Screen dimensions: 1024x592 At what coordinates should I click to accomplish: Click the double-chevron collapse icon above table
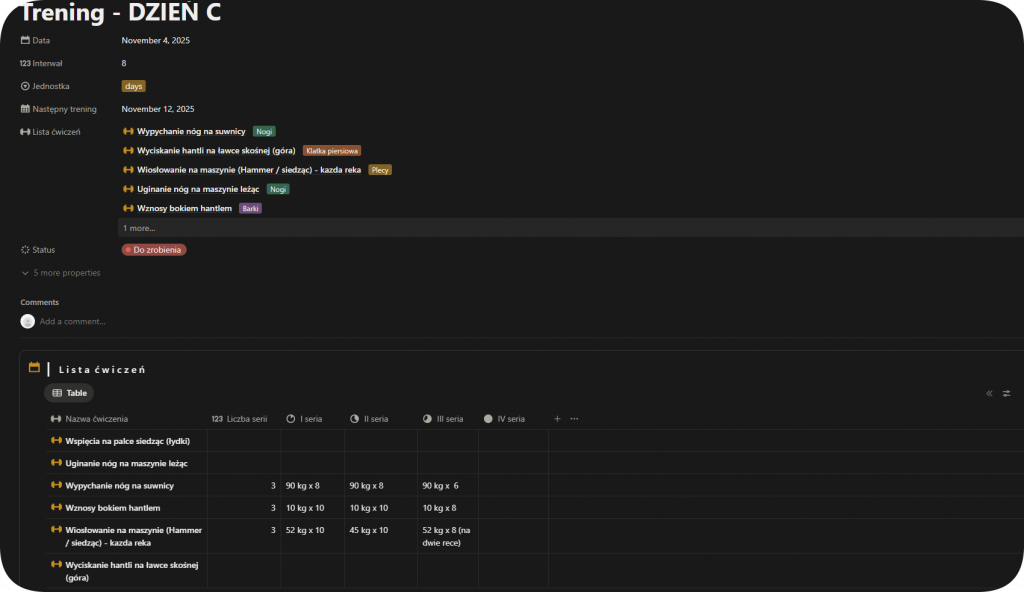point(989,393)
